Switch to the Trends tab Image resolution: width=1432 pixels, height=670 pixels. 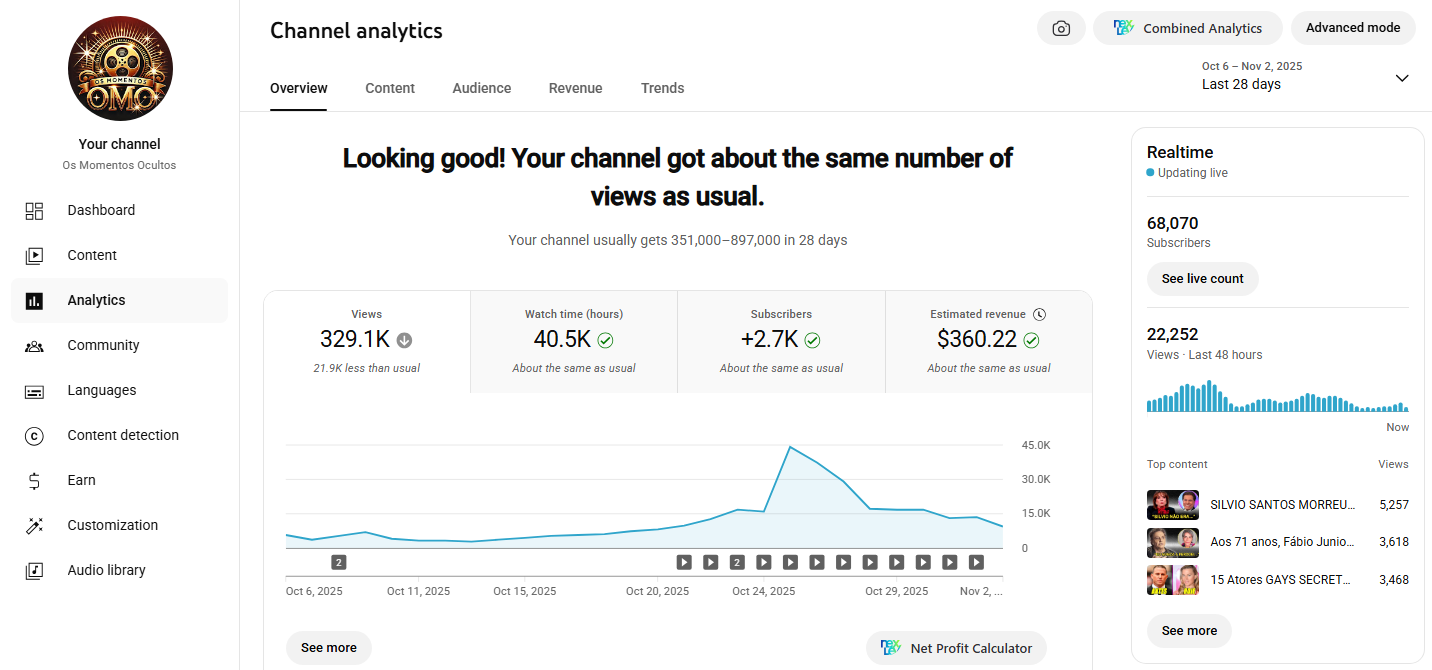(x=662, y=88)
